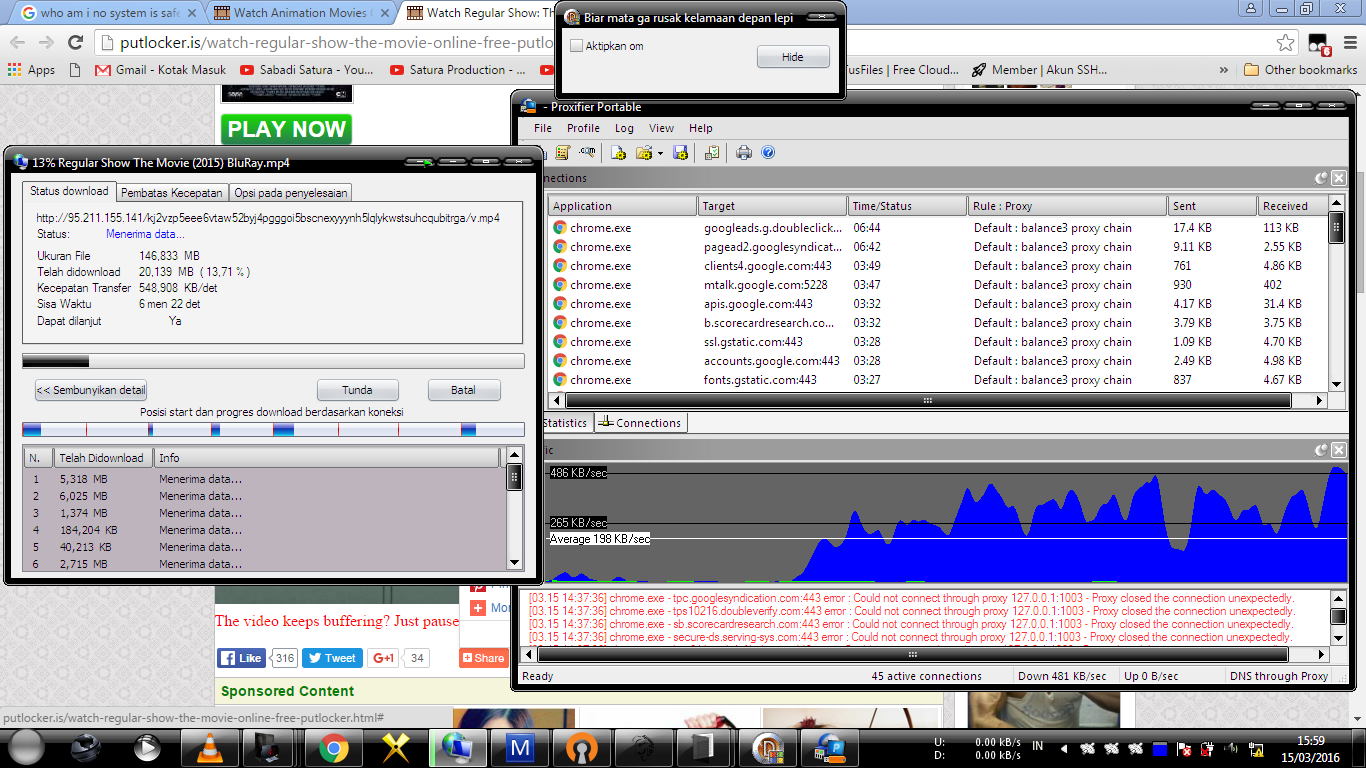The image size is (1366, 768).
Task: Open the Apps shortcut in bookmarks bar
Action: pyautogui.click(x=31, y=70)
